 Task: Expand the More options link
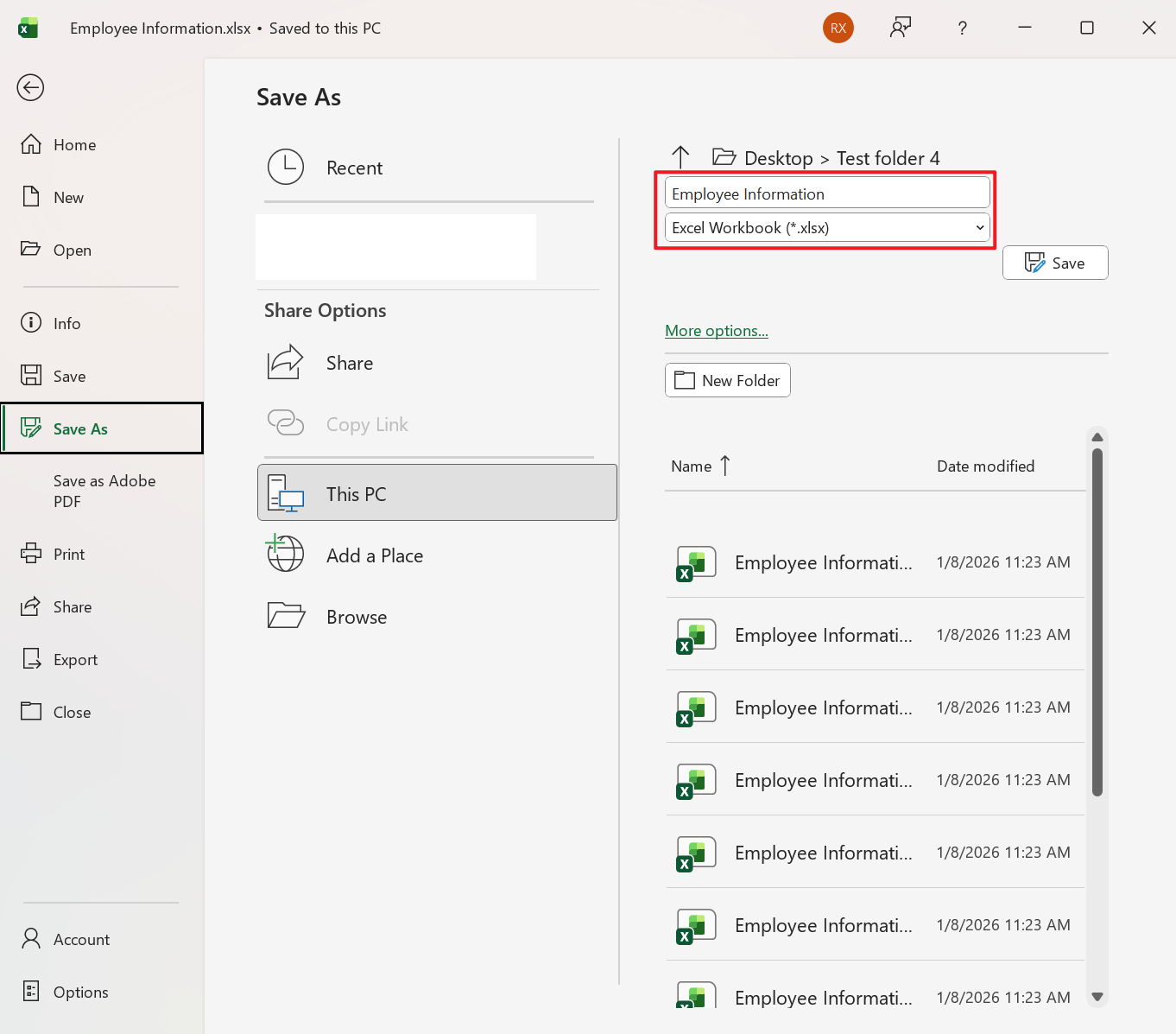click(716, 330)
